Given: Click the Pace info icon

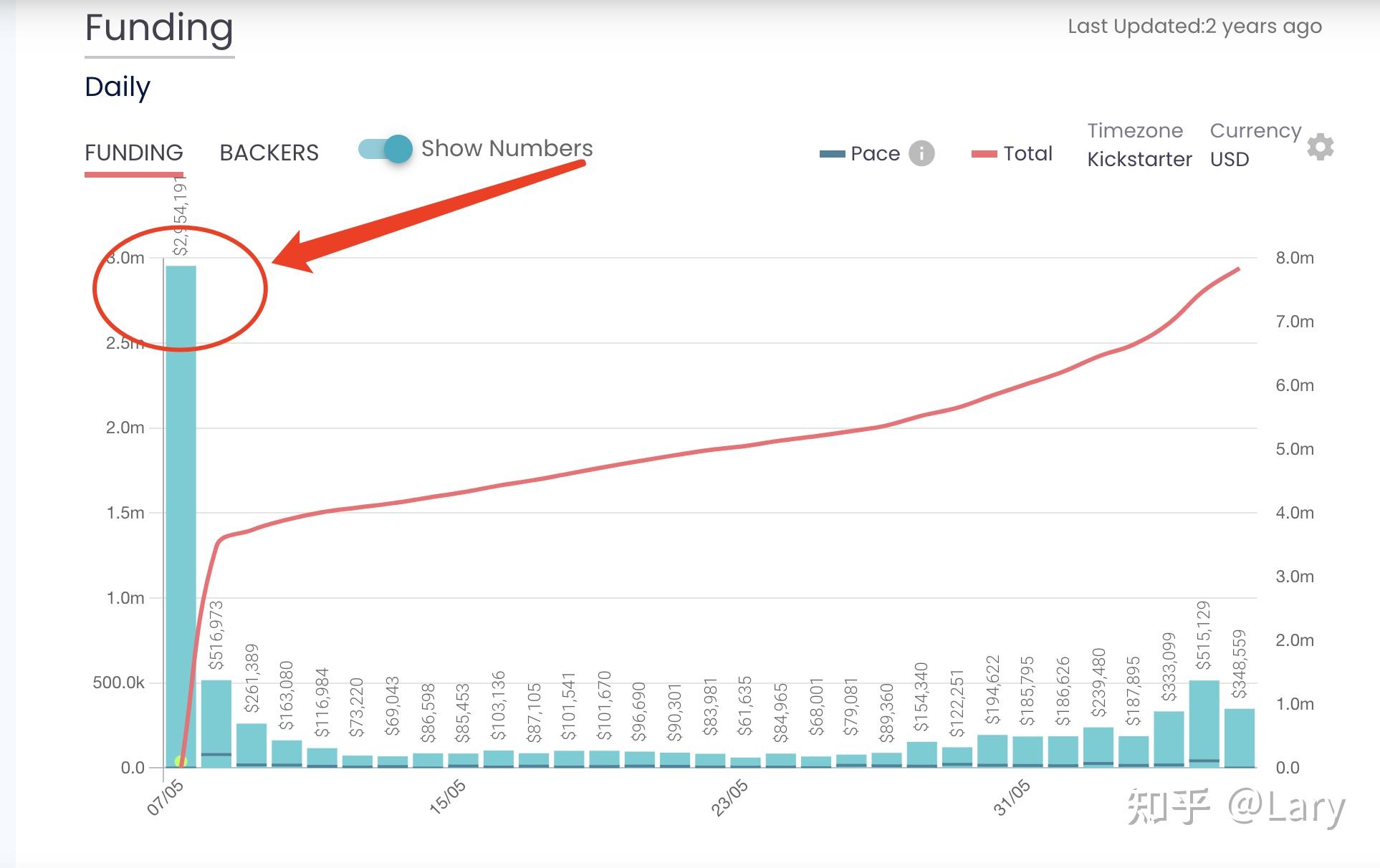Looking at the screenshot, I should pyautogui.click(x=921, y=153).
